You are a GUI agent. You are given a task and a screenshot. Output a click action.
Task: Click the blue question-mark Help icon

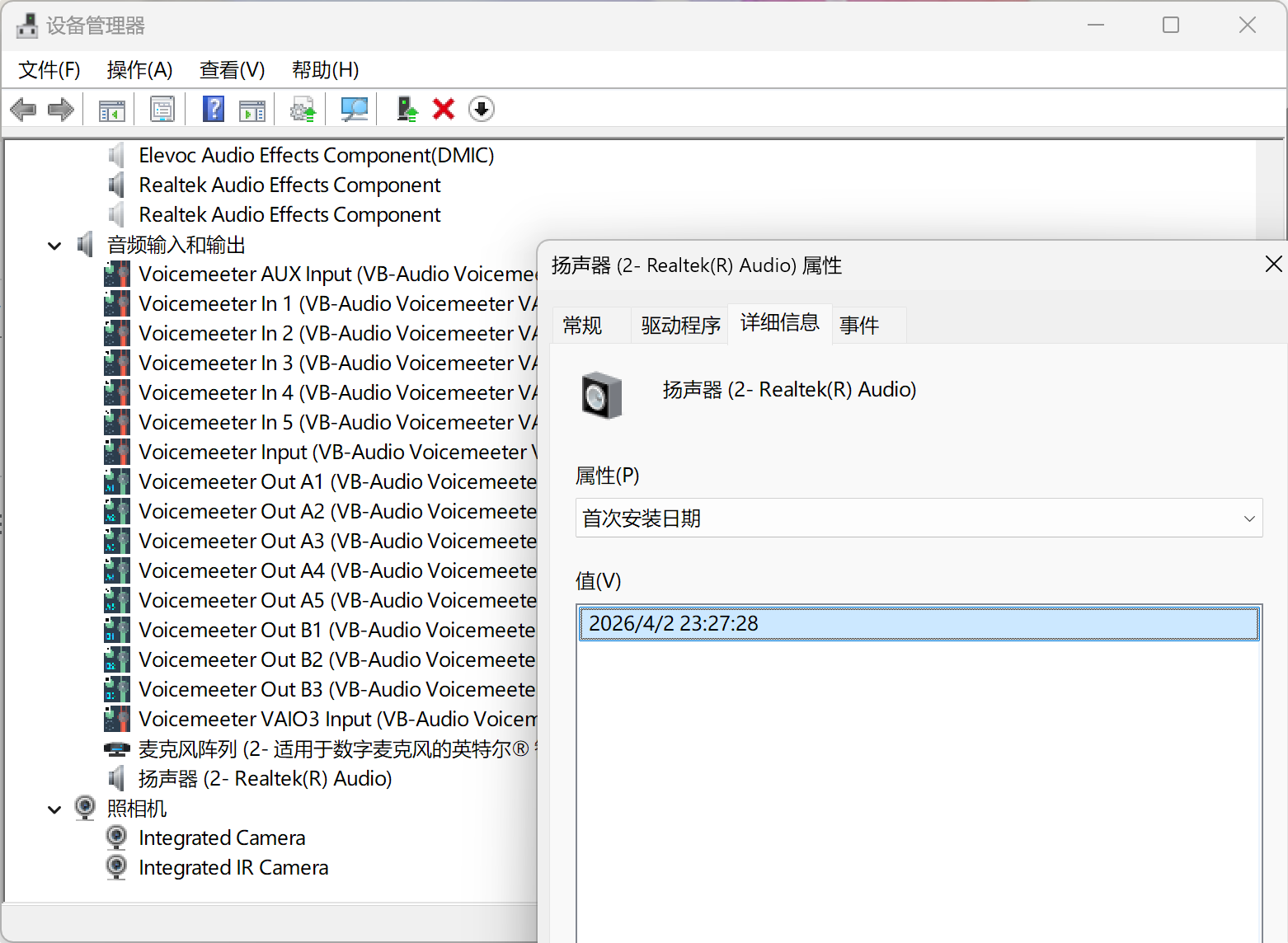coord(214,109)
